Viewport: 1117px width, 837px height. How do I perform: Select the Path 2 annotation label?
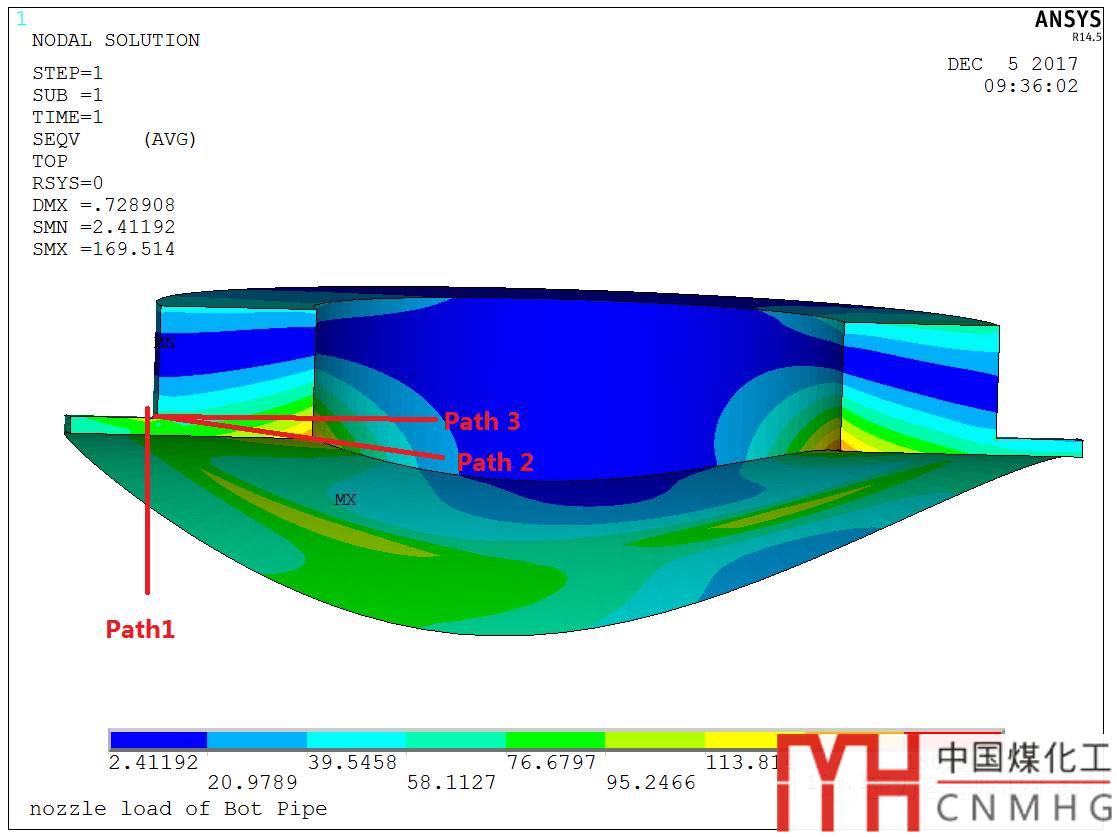tap(495, 462)
